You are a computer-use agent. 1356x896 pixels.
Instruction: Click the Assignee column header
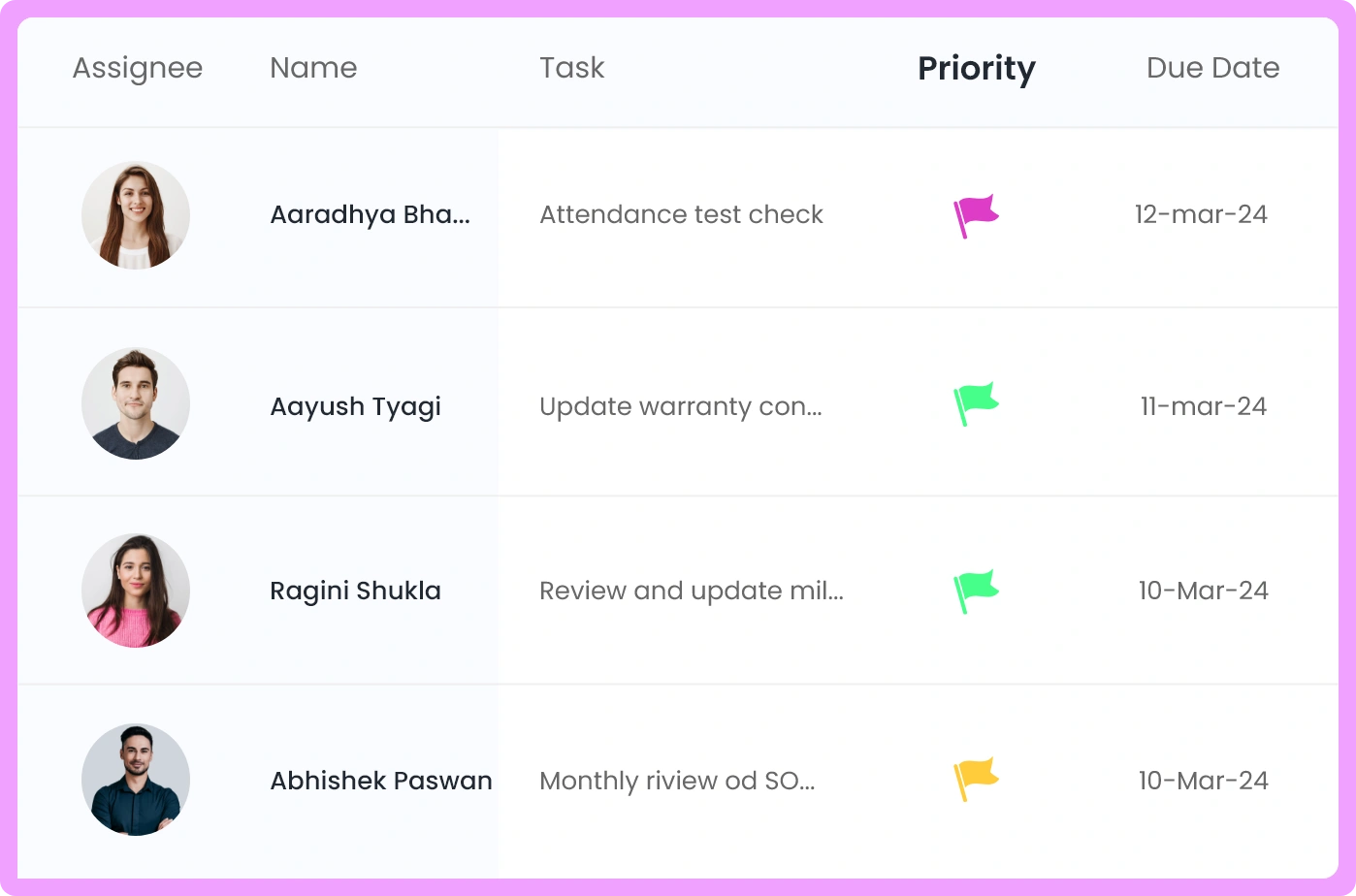138,68
